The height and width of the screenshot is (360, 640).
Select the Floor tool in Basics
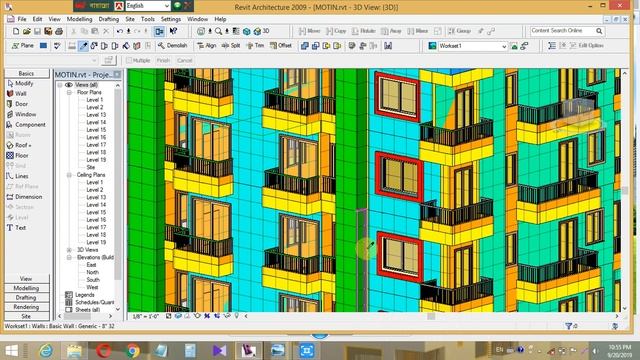[17, 156]
